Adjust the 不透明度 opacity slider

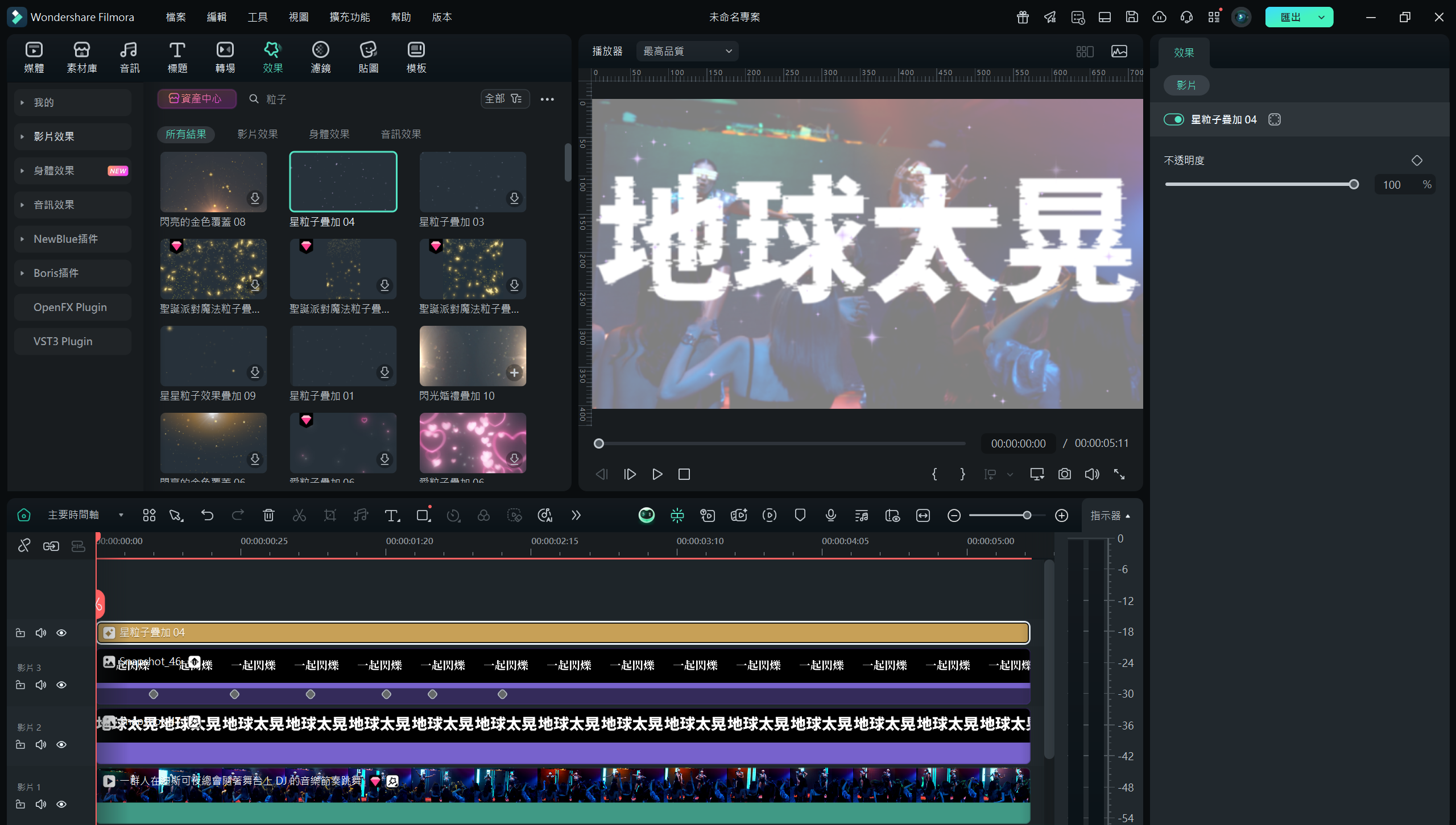tap(1353, 184)
